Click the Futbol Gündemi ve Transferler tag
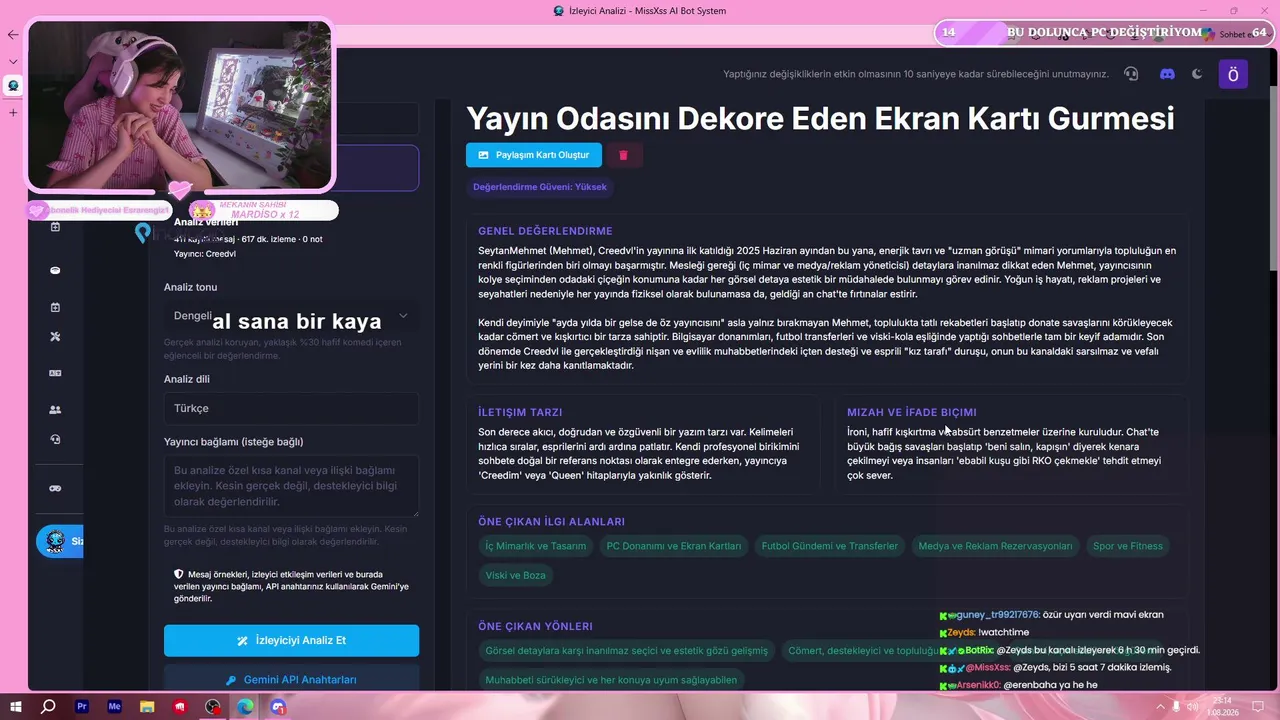Image resolution: width=1280 pixels, height=720 pixels. click(x=830, y=546)
